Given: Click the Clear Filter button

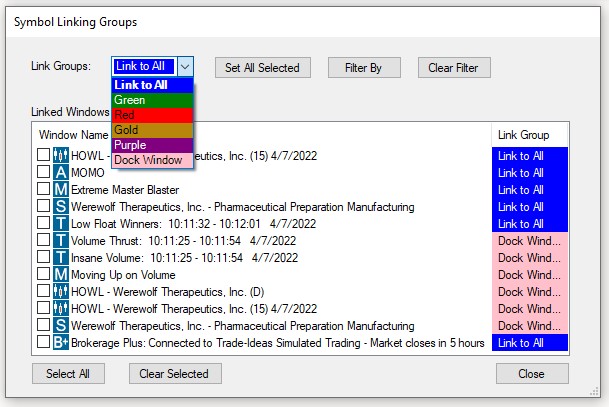Looking at the screenshot, I should (454, 68).
